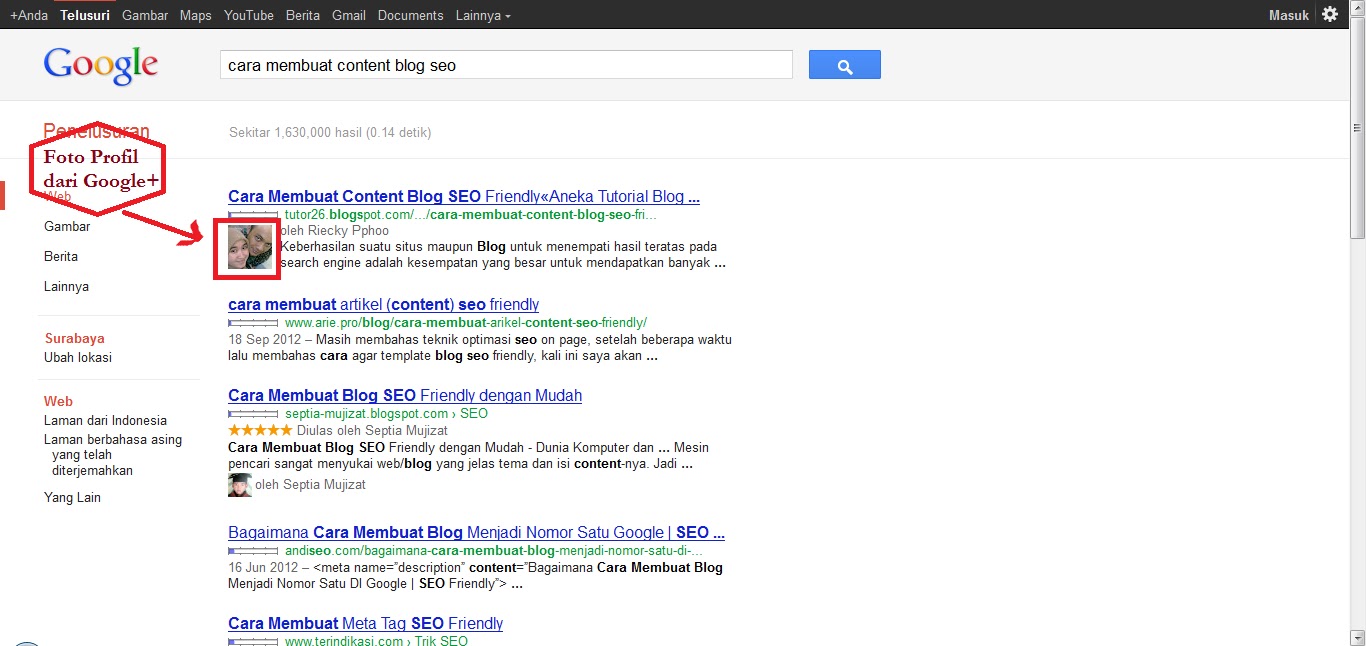1366x646 pixels.
Task: Click the www.terindikasi.com green URL
Action: [x=376, y=642]
